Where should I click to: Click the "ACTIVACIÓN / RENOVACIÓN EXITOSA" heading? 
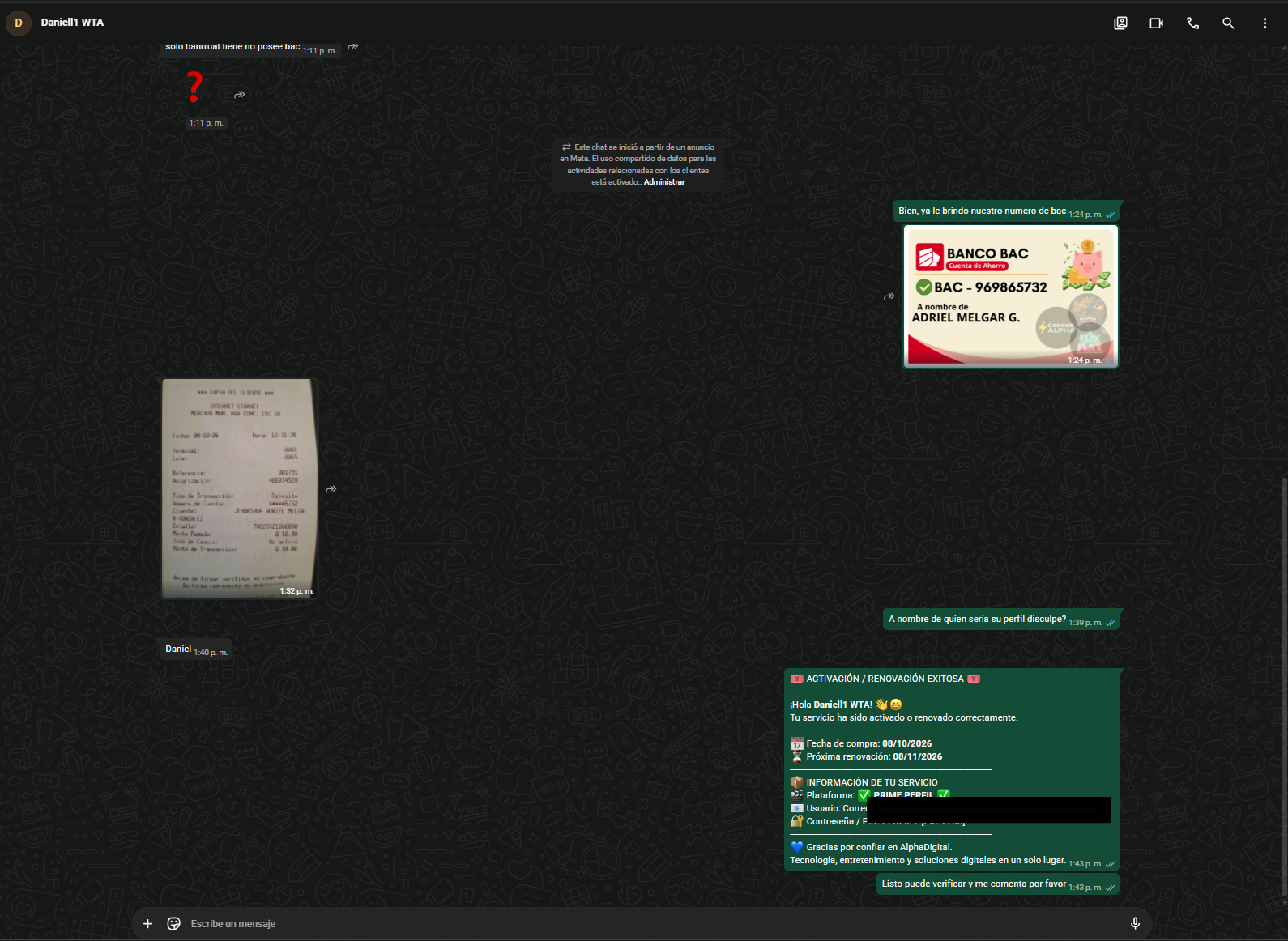click(x=885, y=679)
